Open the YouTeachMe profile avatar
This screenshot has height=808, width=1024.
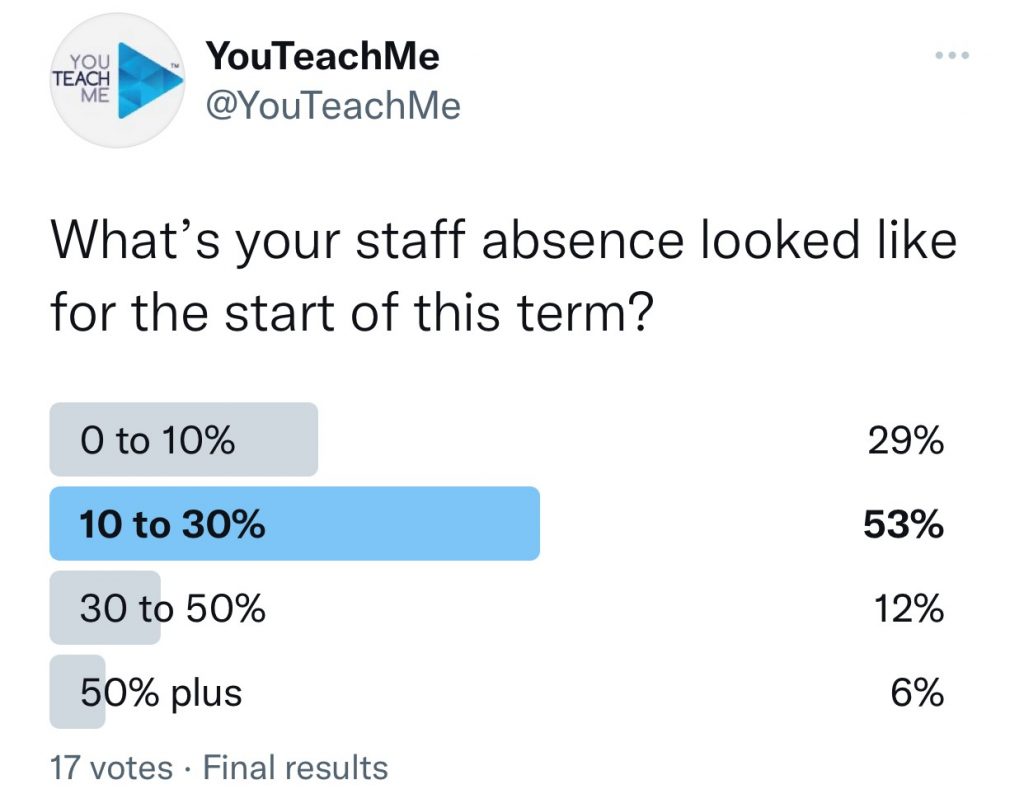point(118,80)
